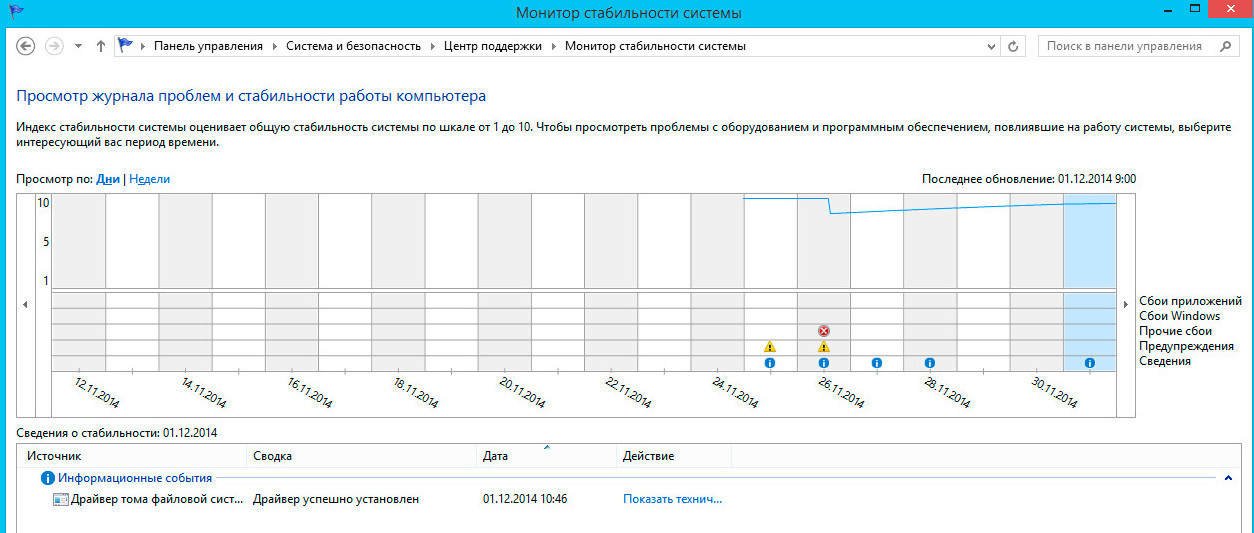The width and height of the screenshot is (1254, 533).
Task: Switch chart view to Дни
Action: (x=108, y=179)
